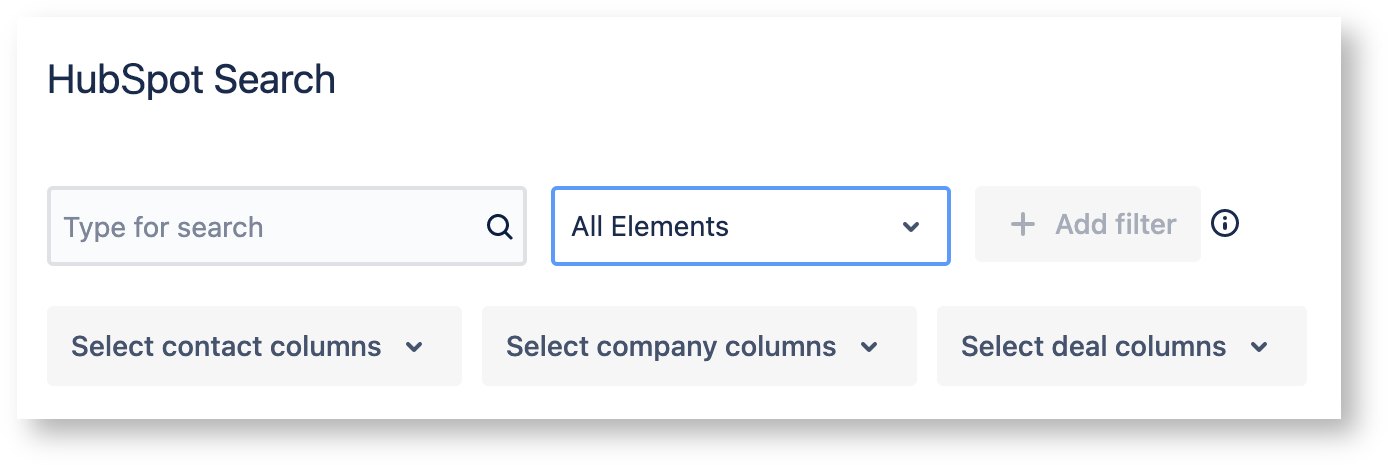Click the Type for search placeholder text
The image size is (1389, 467).
[x=164, y=227]
